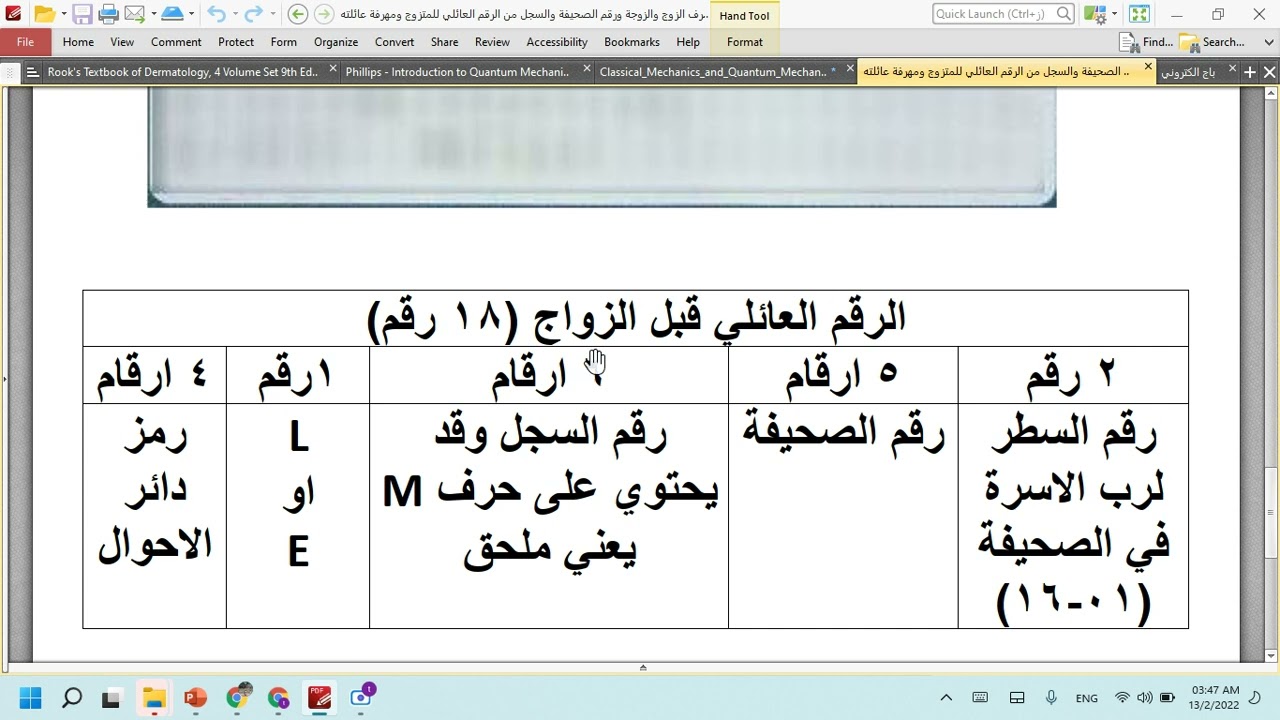This screenshot has height=720, width=1280.
Task: Open the Accessibility ribbon tab
Action: [557, 42]
